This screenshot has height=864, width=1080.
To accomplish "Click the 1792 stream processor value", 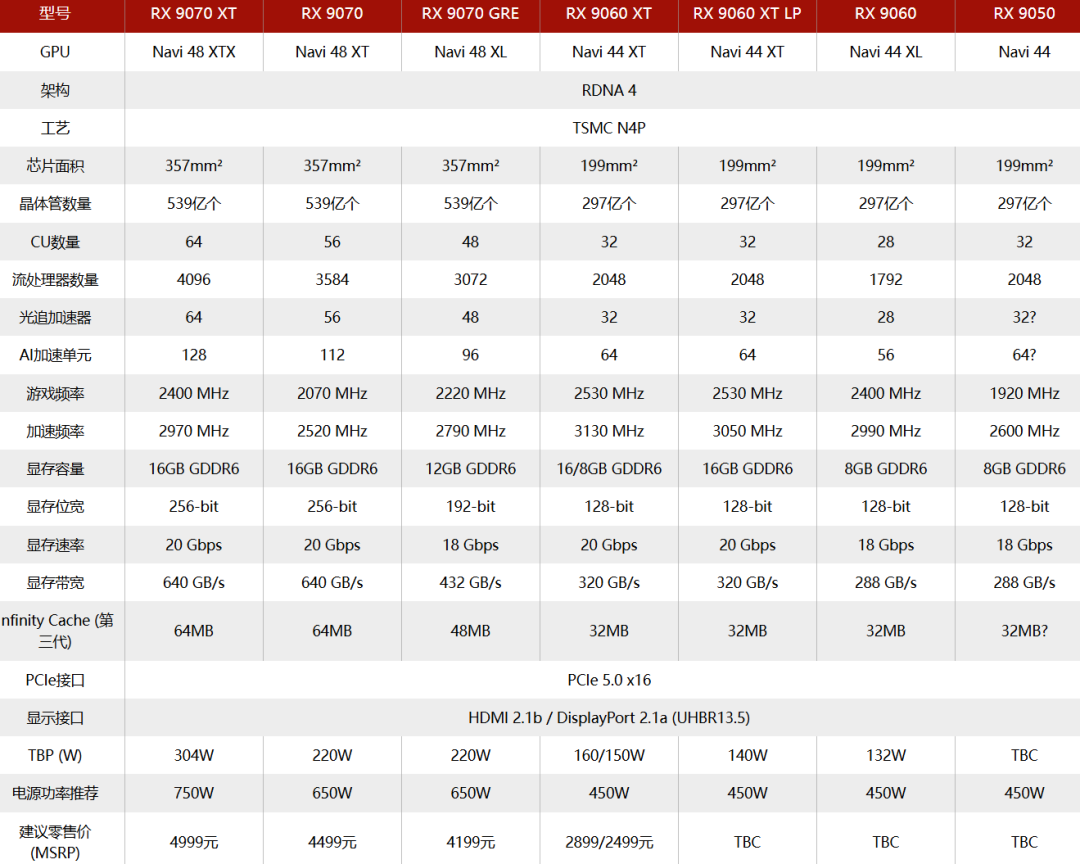I will (x=886, y=280).
